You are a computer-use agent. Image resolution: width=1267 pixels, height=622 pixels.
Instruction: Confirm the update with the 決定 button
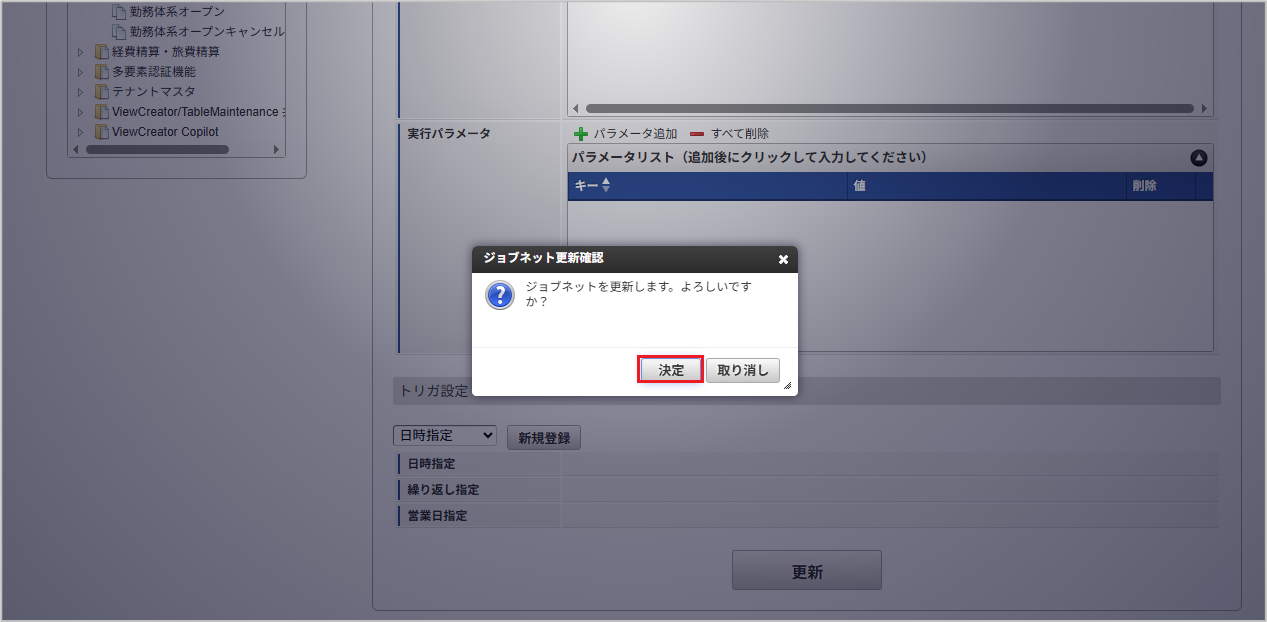(x=671, y=370)
